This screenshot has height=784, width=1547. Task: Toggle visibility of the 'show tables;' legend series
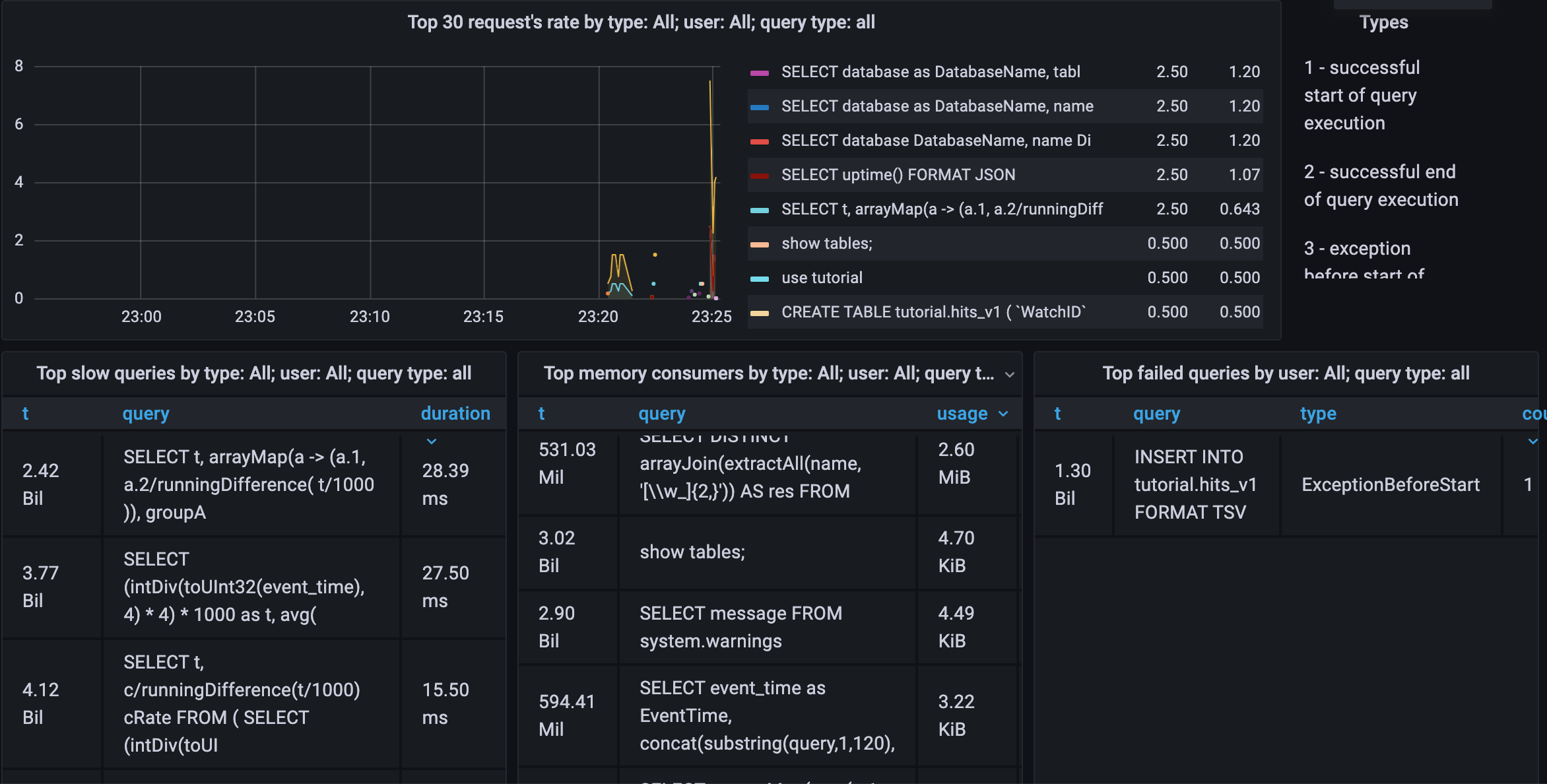pyautogui.click(x=826, y=244)
